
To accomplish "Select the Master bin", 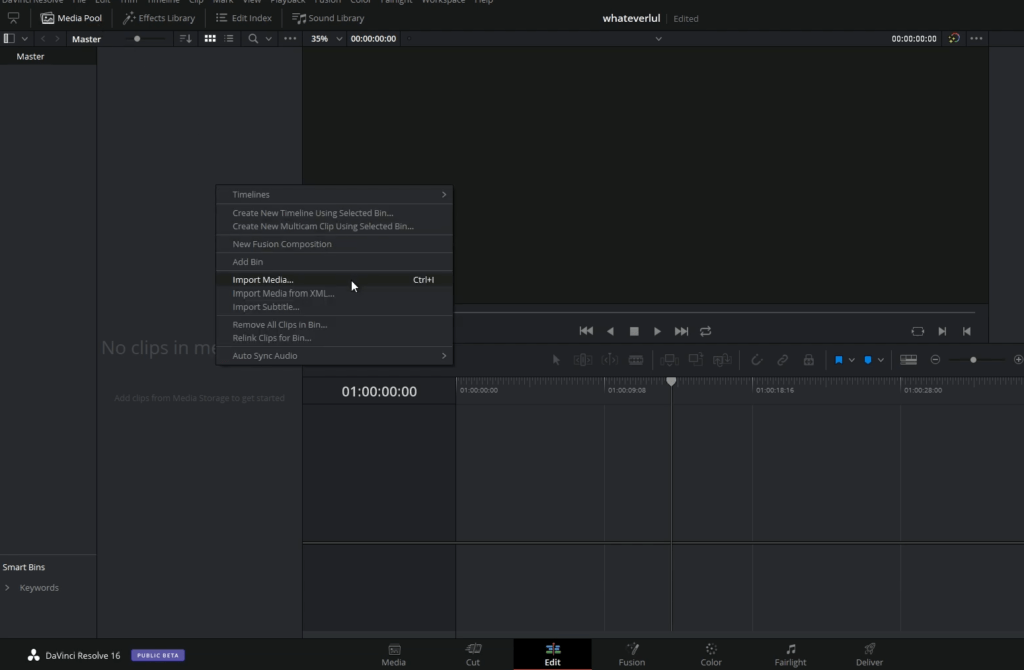I will [48, 56].
